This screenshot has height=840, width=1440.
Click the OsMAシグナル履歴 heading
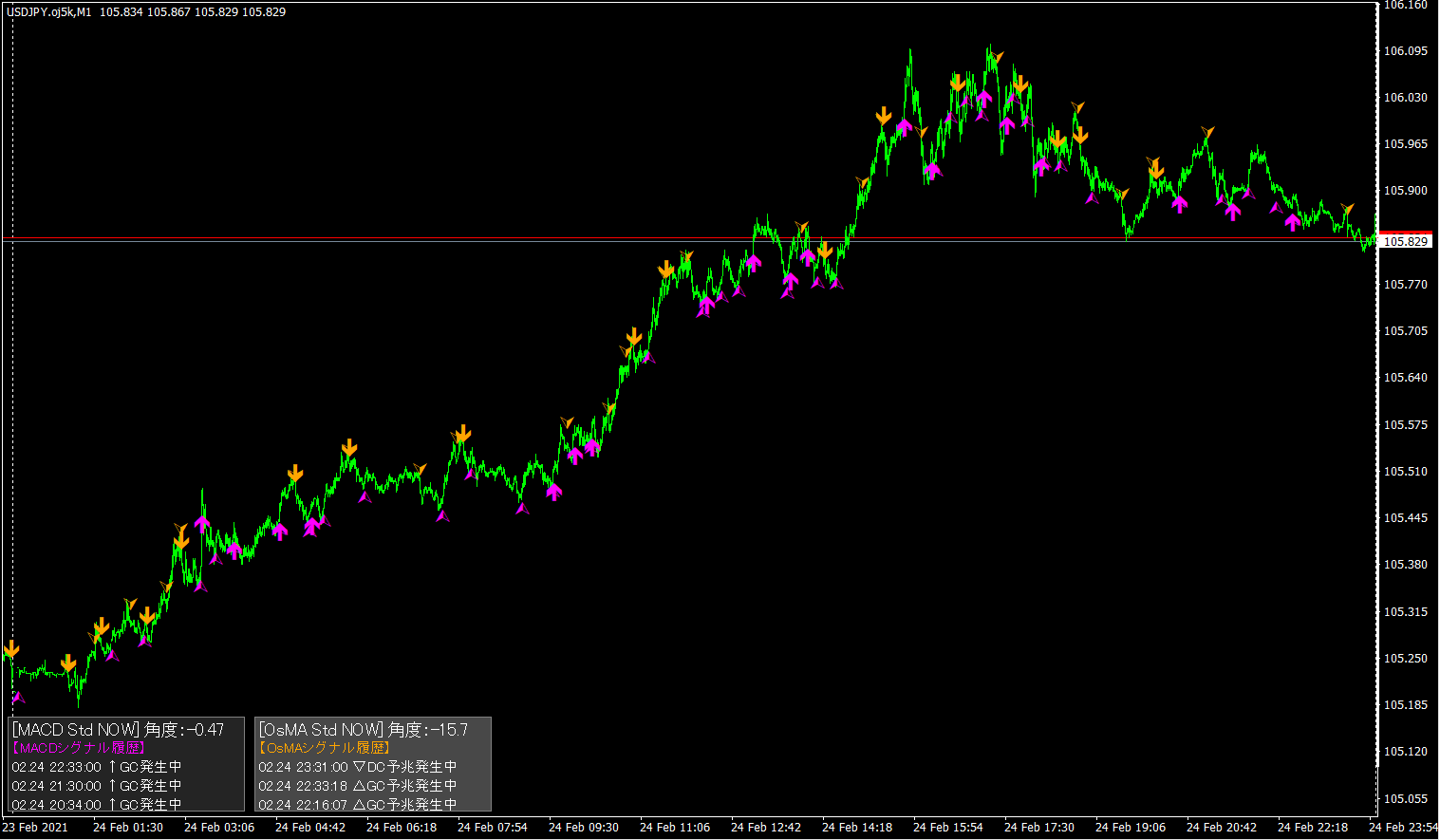click(325, 748)
